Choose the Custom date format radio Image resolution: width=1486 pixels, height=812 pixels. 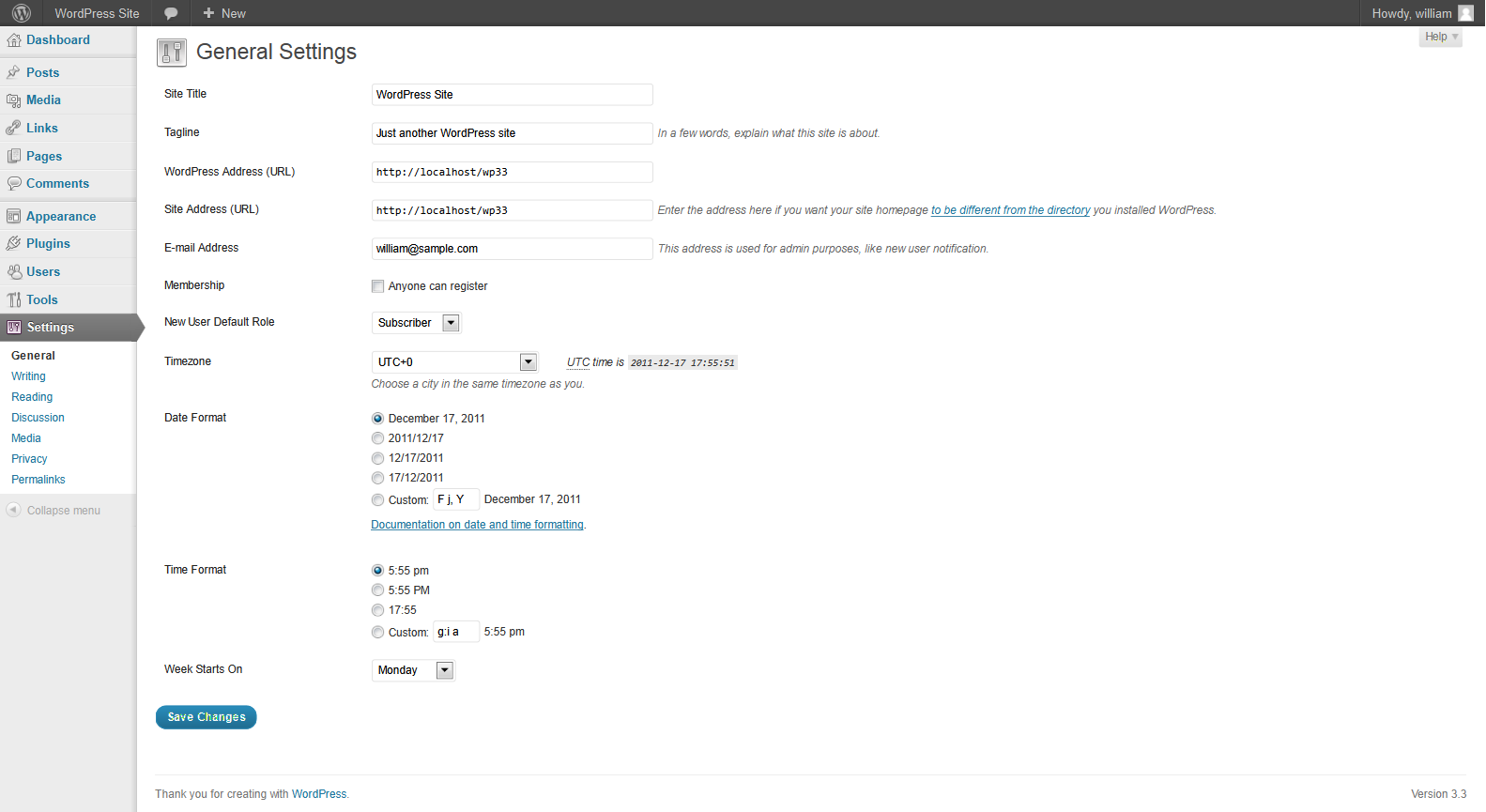point(377,500)
